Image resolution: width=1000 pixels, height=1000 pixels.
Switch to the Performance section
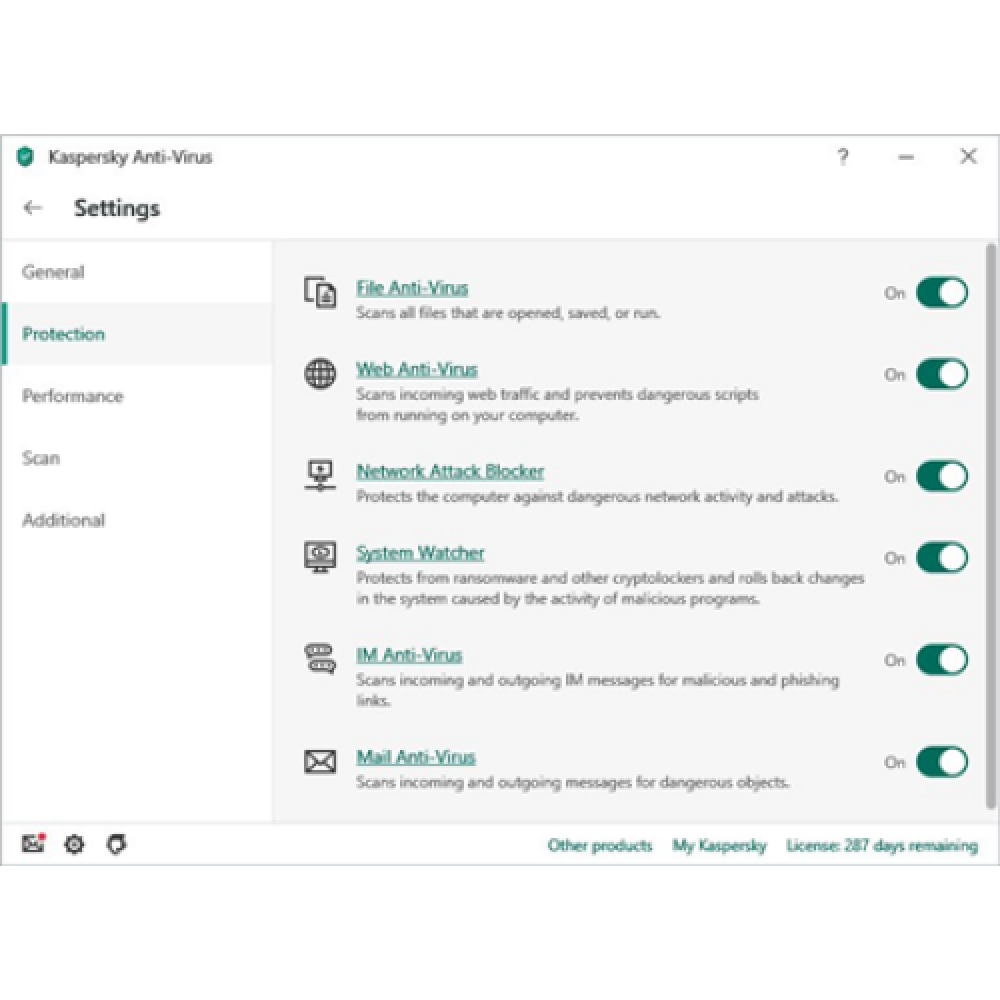(x=72, y=396)
